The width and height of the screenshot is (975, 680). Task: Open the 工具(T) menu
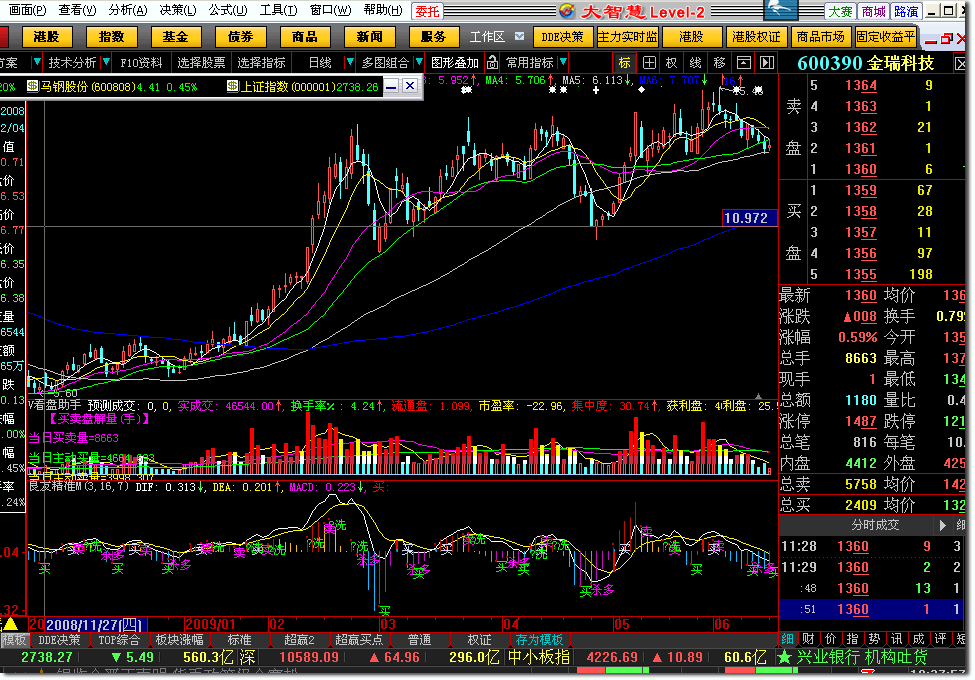click(x=278, y=11)
